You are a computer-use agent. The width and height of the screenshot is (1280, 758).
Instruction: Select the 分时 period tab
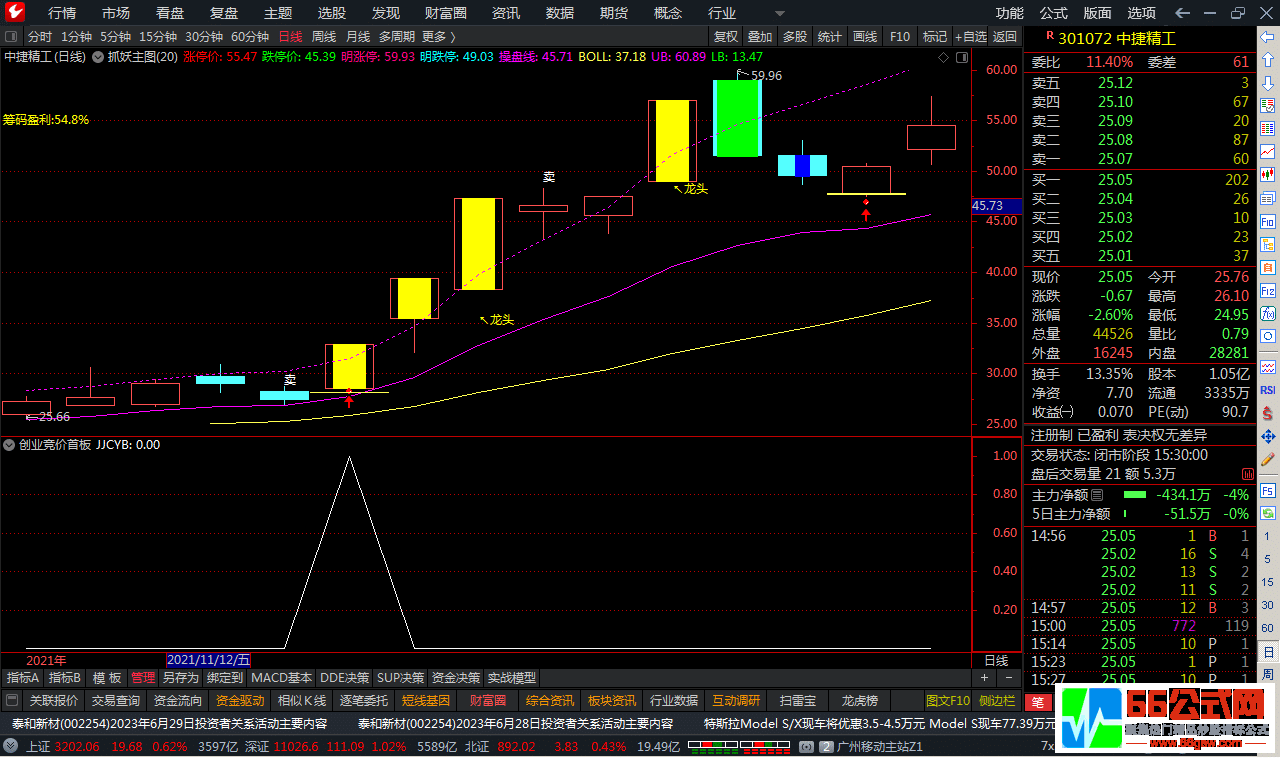click(40, 36)
